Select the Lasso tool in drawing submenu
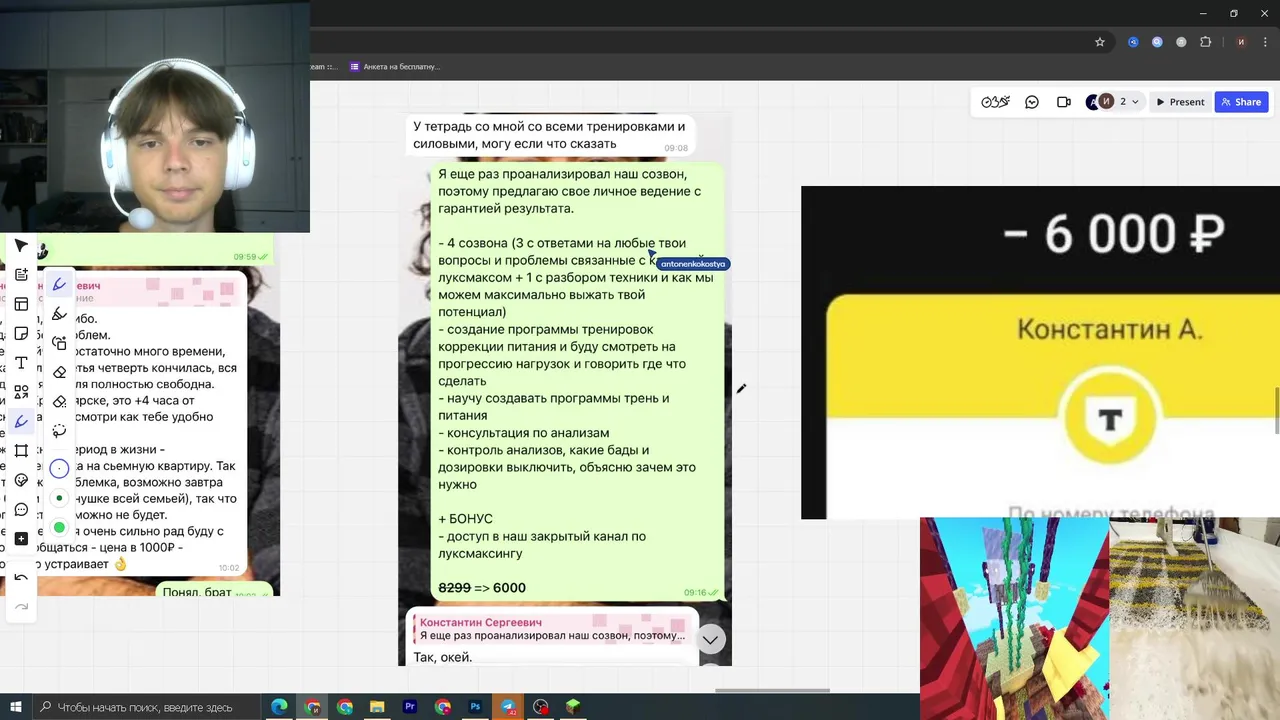Image resolution: width=1280 pixels, height=720 pixels. (x=59, y=431)
